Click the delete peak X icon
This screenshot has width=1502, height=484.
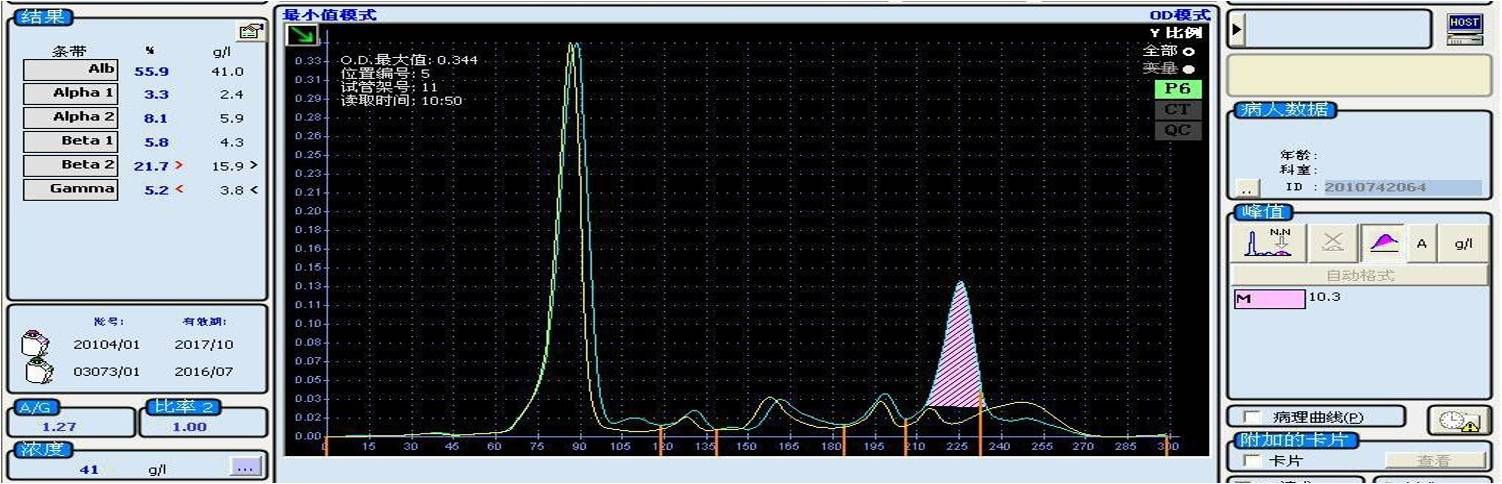click(1332, 243)
